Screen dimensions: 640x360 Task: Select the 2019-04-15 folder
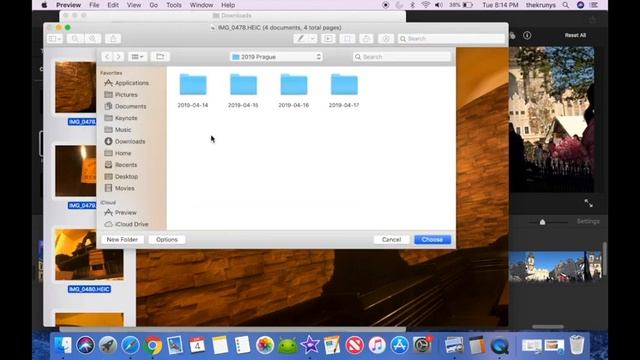(243, 91)
